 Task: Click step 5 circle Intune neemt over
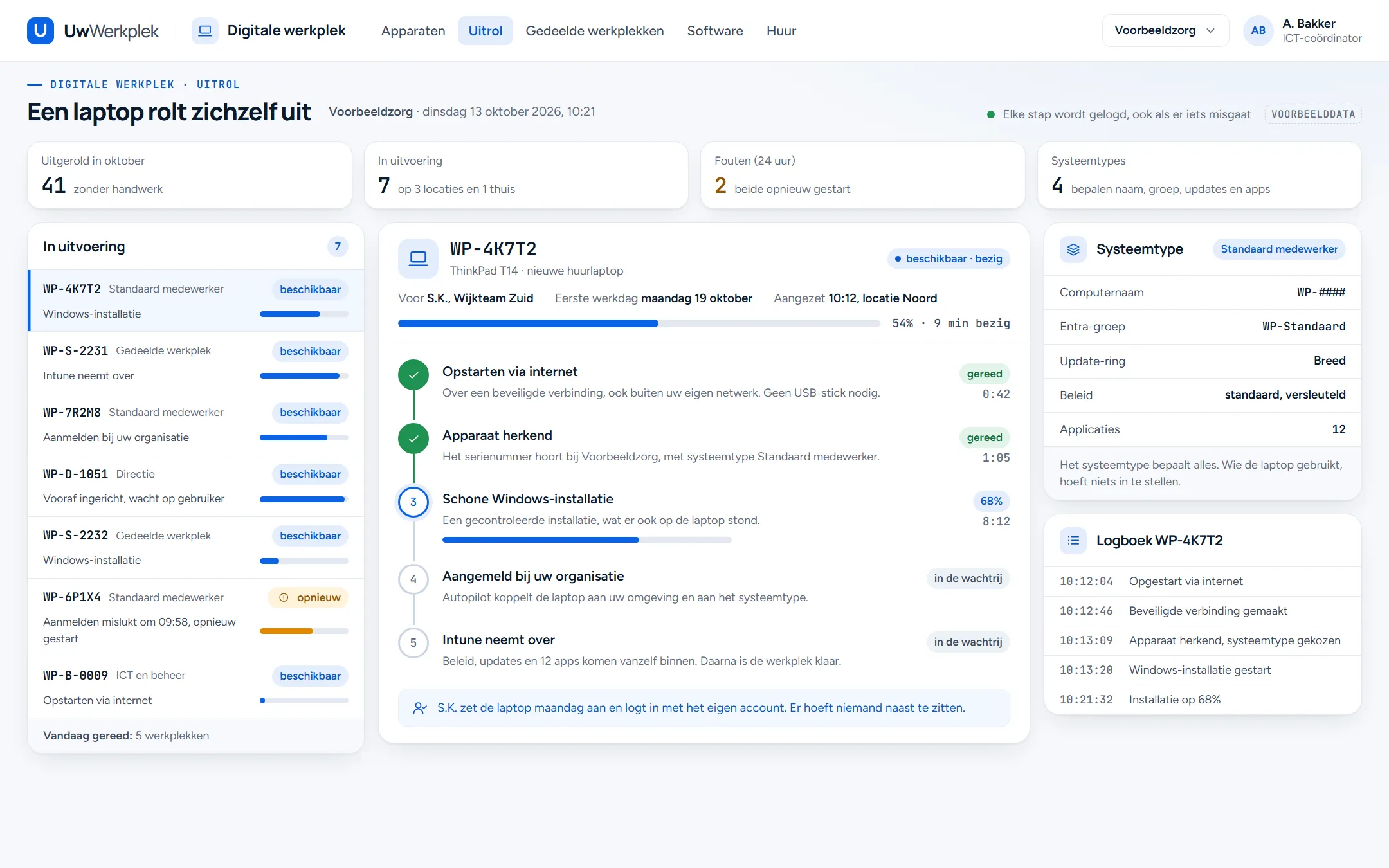click(x=413, y=643)
